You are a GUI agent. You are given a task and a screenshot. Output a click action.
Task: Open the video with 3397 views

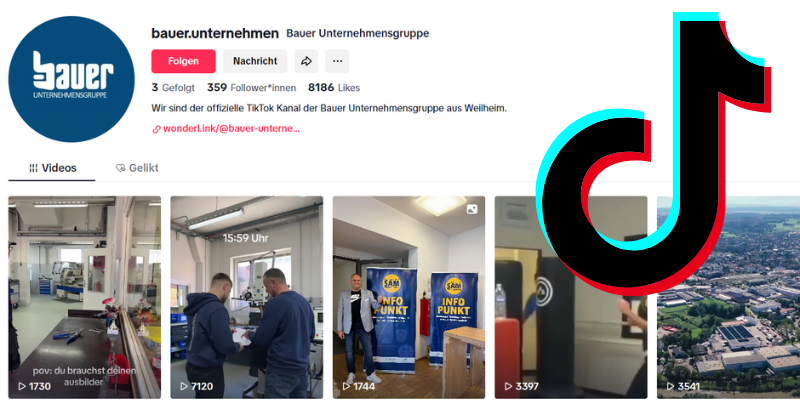click(x=571, y=297)
